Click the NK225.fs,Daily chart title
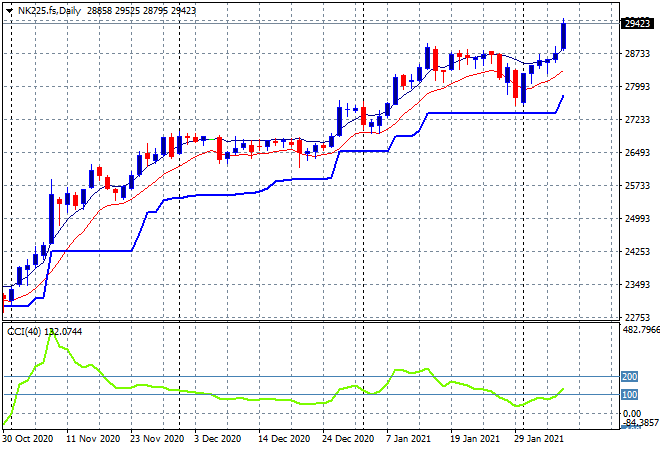 pos(49,11)
